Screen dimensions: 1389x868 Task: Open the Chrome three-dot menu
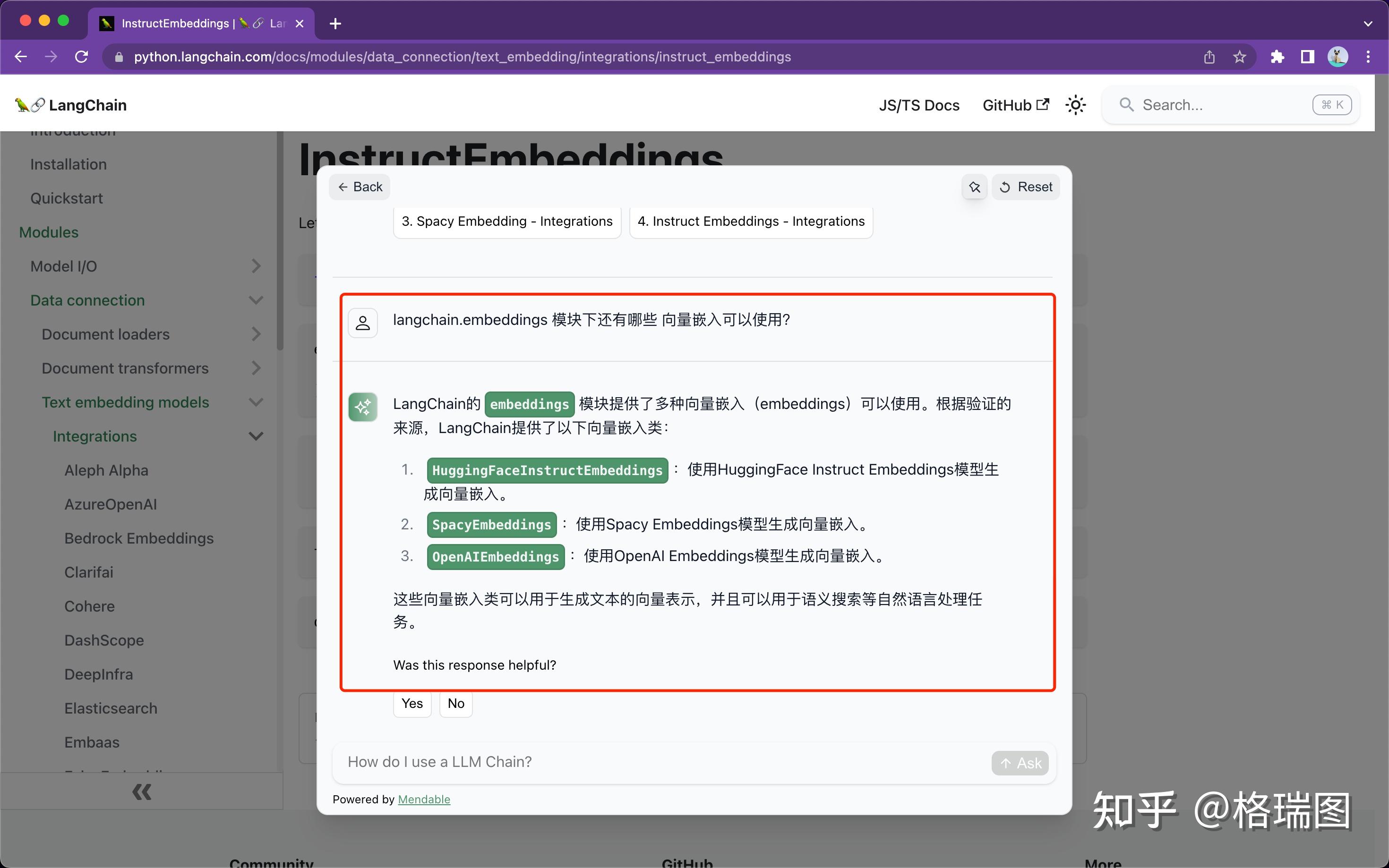tap(1368, 57)
